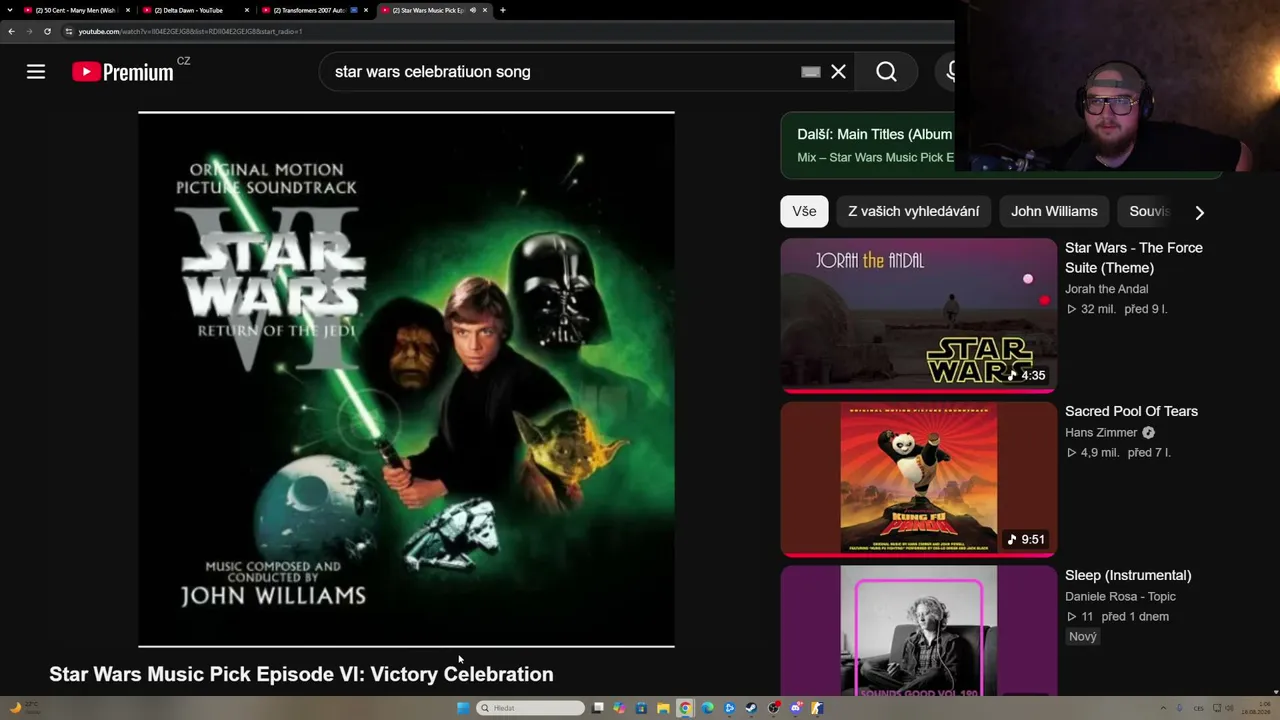Open a new browser tab with plus
The image size is (1280, 720).
pos(502,10)
